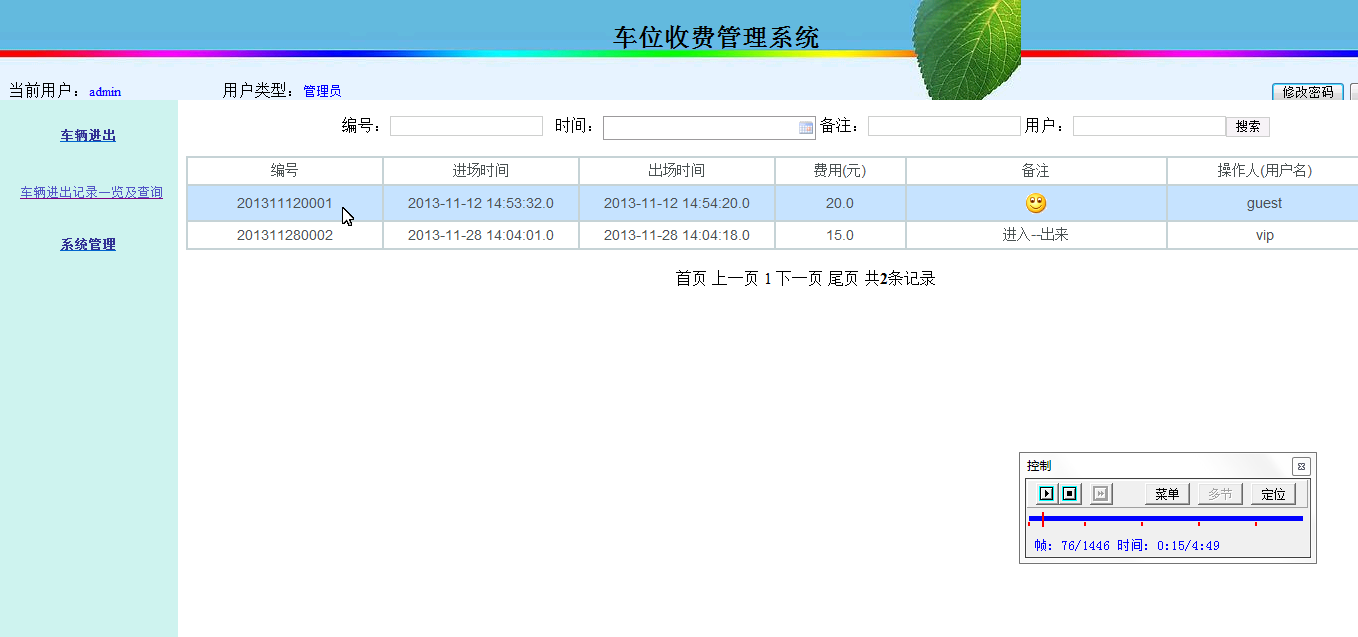
Task: Click the frame counter 帧: 76/1446
Action: click(x=1071, y=546)
